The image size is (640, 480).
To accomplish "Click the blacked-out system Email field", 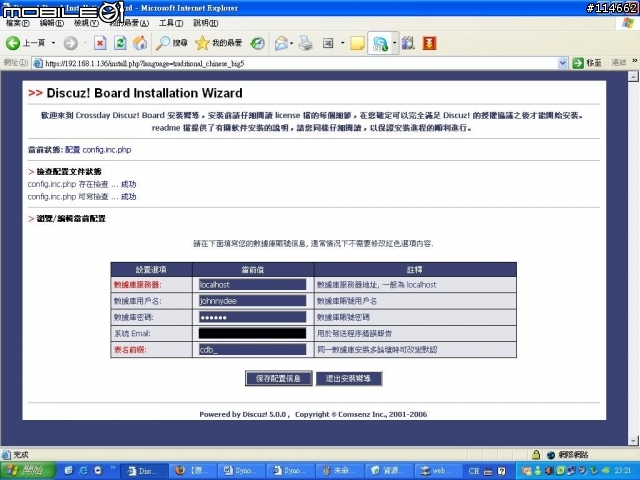I will (252, 333).
